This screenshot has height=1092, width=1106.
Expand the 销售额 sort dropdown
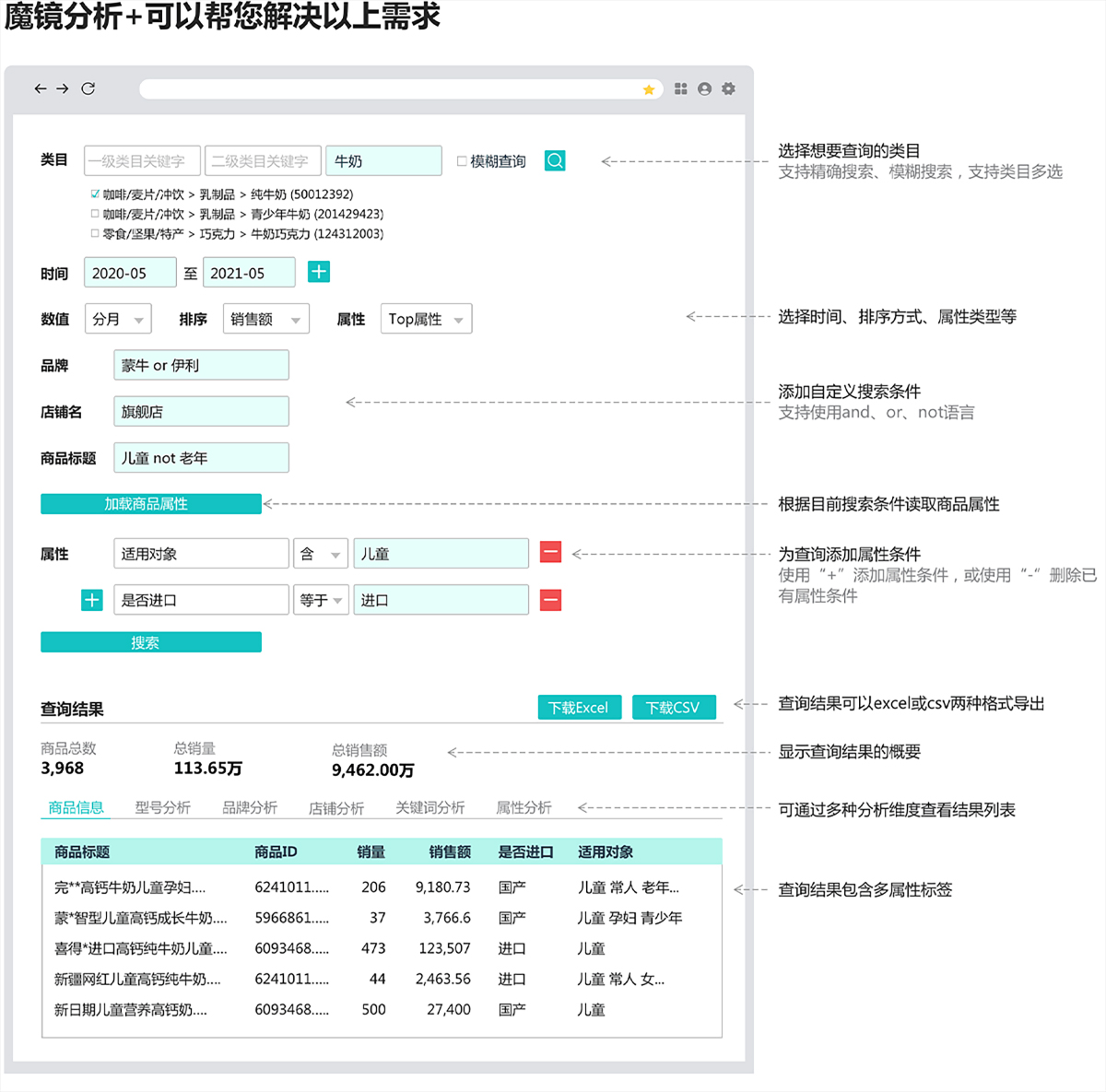click(265, 319)
